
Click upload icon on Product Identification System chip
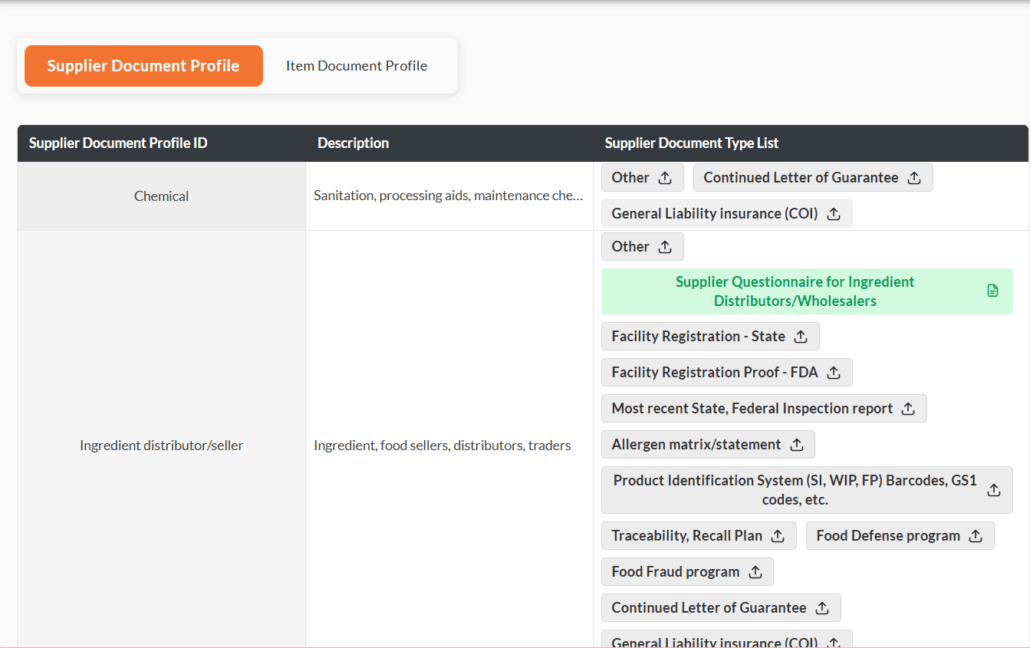(993, 490)
